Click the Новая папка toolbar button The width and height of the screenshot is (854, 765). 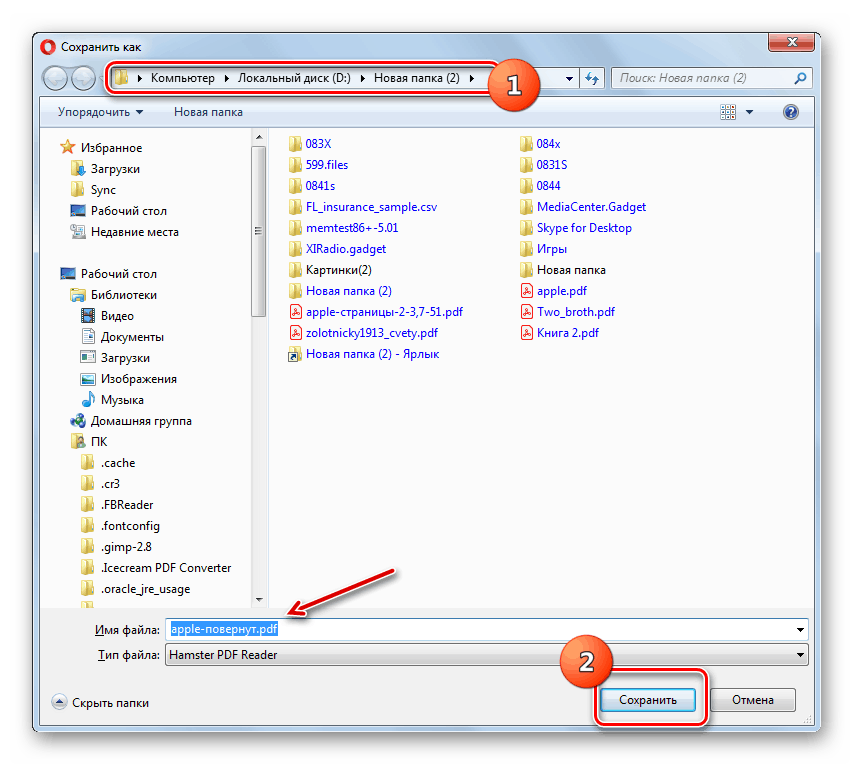pyautogui.click(x=208, y=112)
